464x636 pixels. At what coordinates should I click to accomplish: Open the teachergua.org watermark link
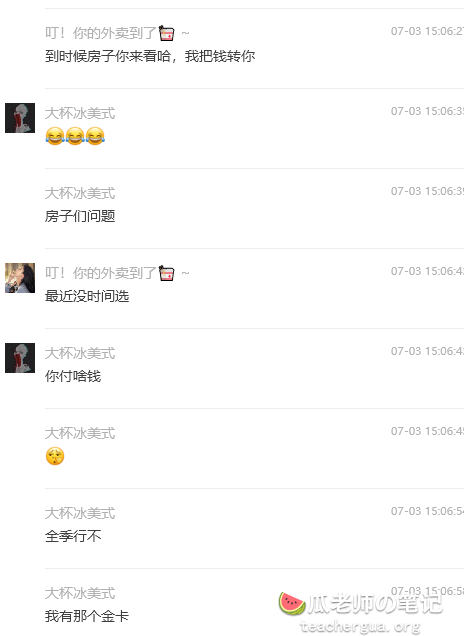pos(360,627)
